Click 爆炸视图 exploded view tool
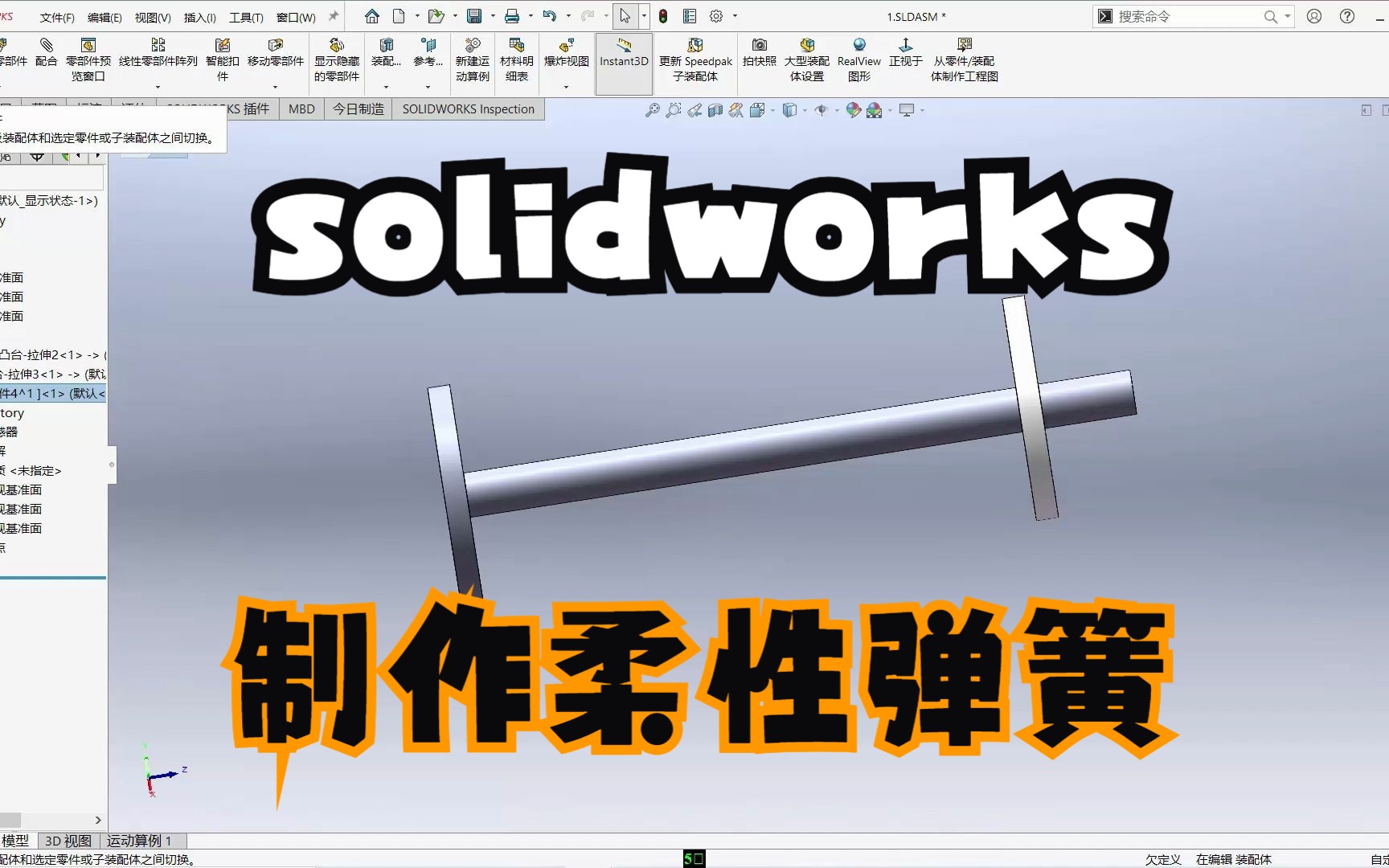1389x868 pixels. click(567, 52)
